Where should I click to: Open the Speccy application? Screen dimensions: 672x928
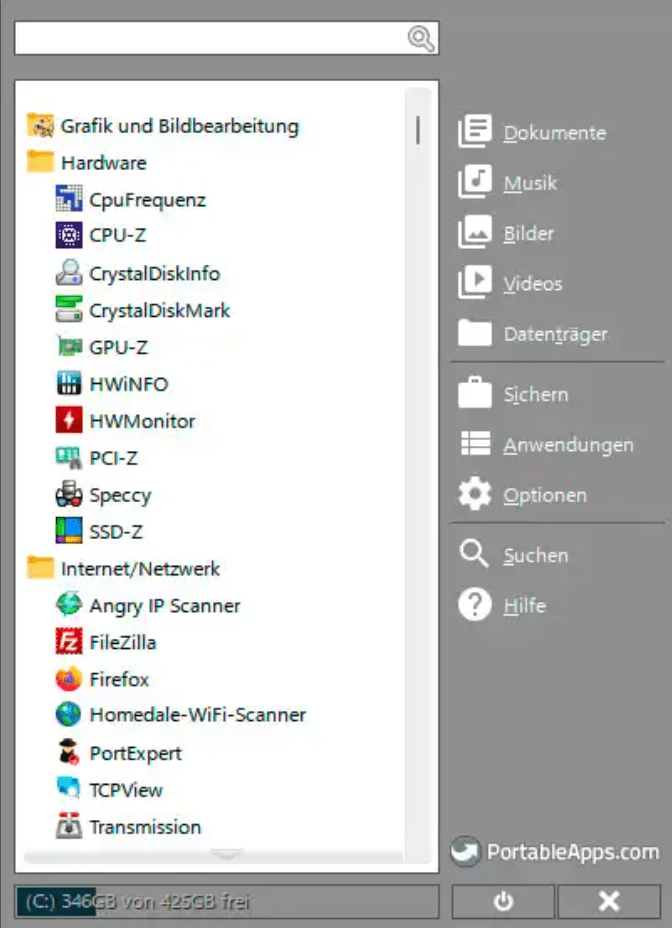click(x=119, y=495)
